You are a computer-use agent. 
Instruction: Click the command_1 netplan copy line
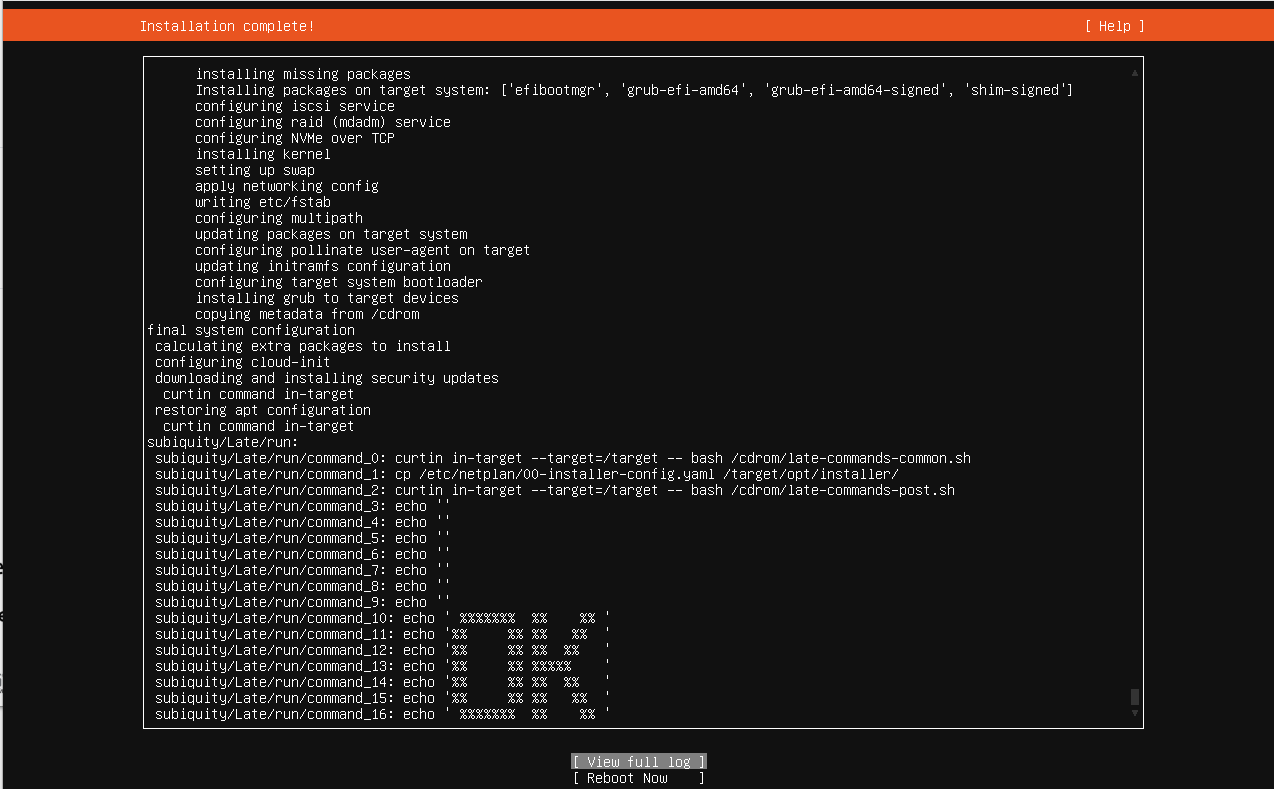coord(526,474)
